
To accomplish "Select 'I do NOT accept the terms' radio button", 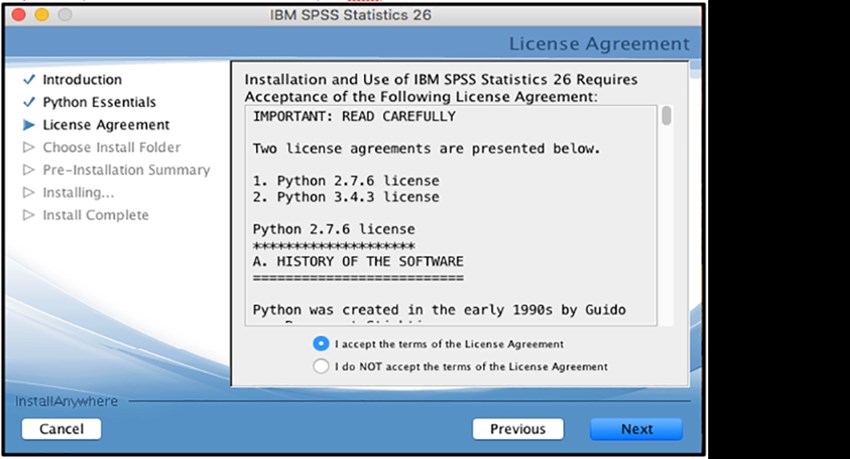I will (x=321, y=366).
